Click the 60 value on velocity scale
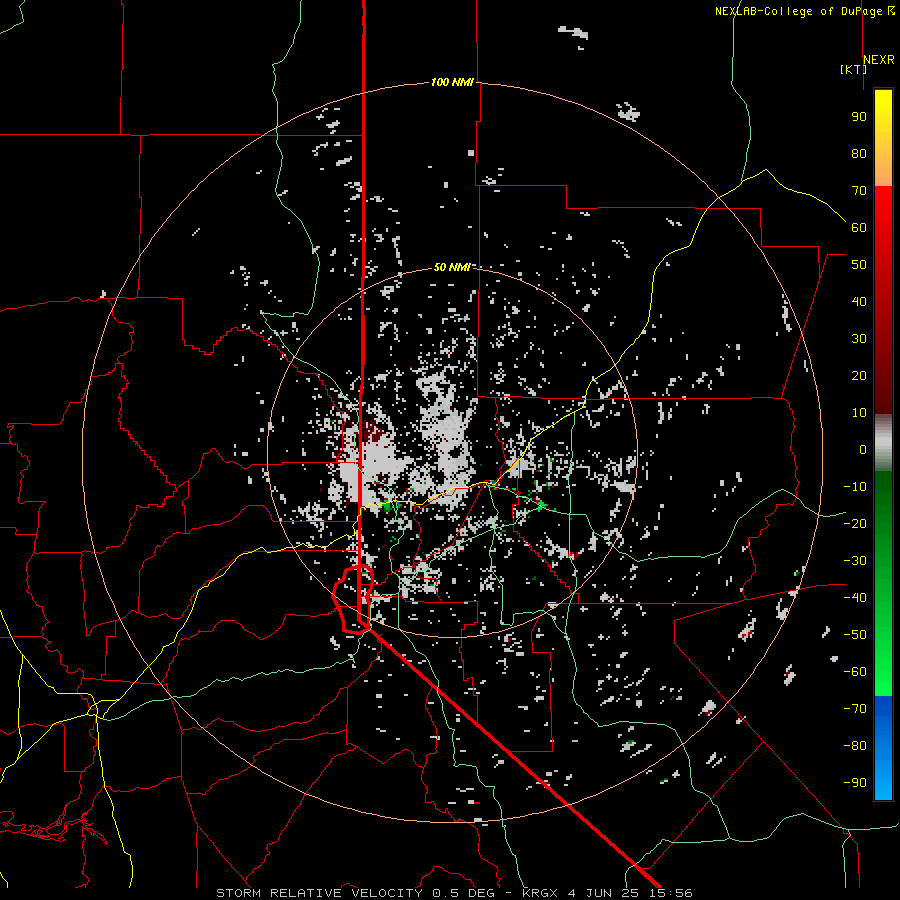The height and width of the screenshot is (900, 900). pos(859,228)
